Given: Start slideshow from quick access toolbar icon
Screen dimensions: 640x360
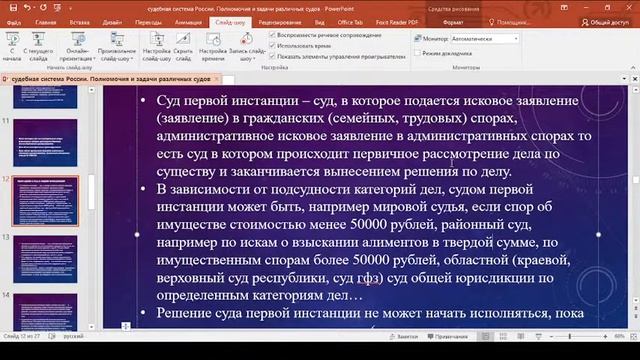Looking at the screenshot, I should 58,8.
